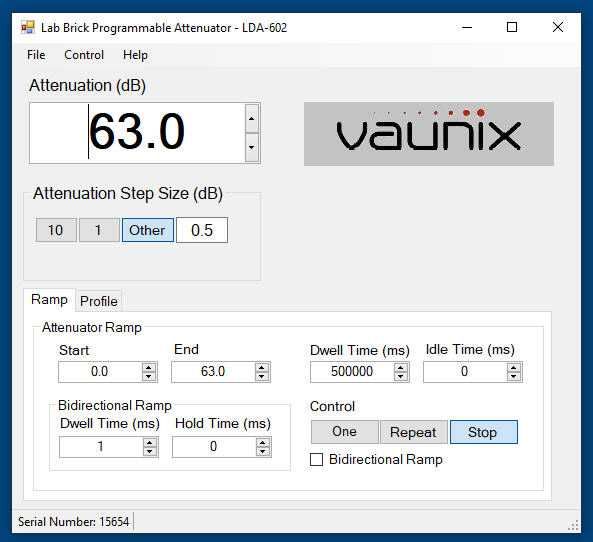This screenshot has width=593, height=542.
Task: Click the ramp End value field
Action: pyautogui.click(x=213, y=372)
